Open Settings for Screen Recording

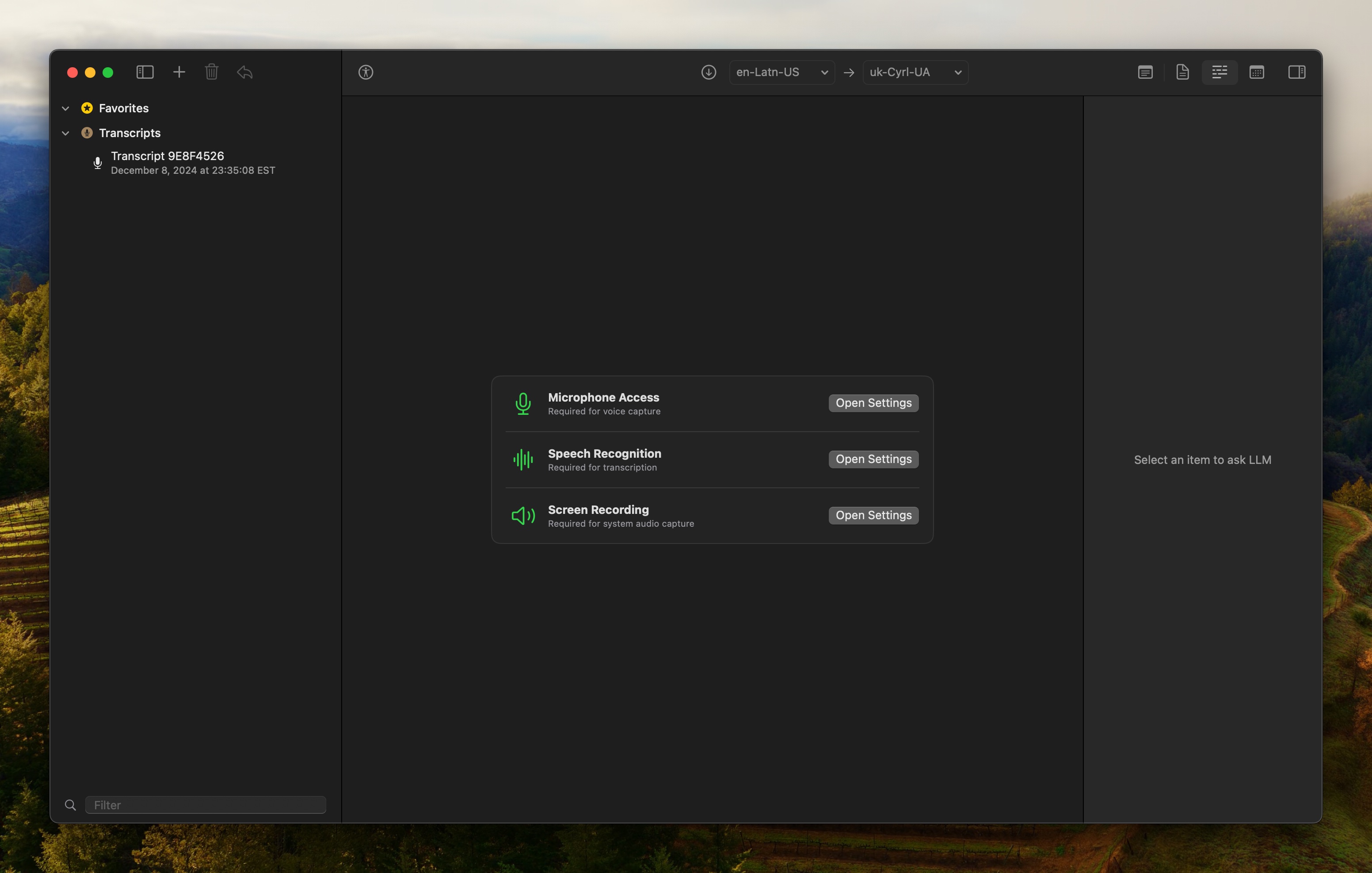pyautogui.click(x=873, y=516)
